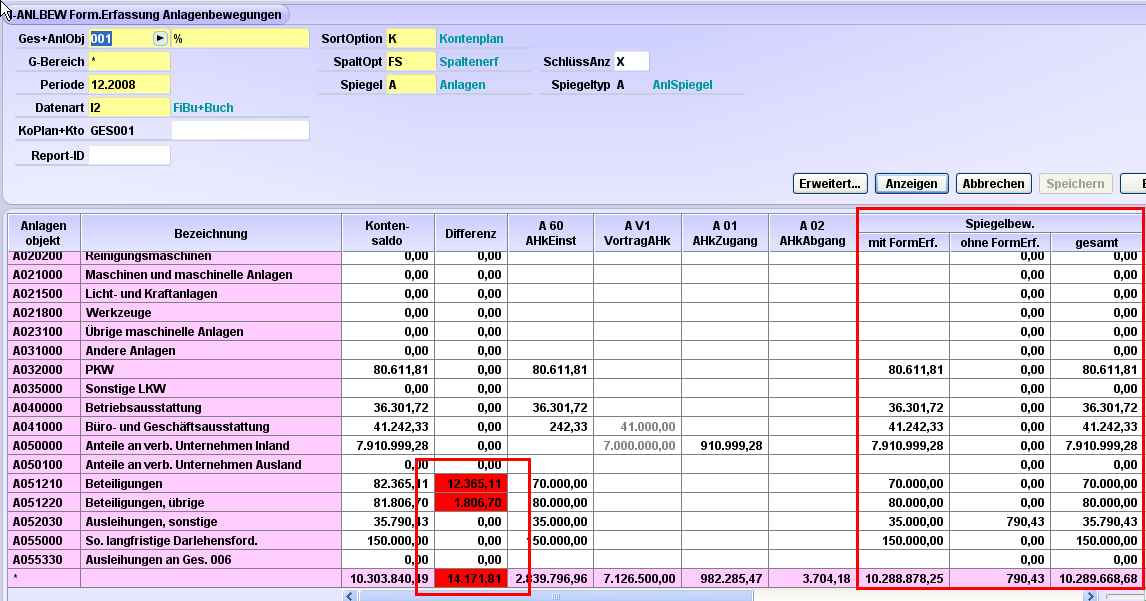Click the Speichern button
This screenshot has height=601, width=1146.
point(1075,184)
